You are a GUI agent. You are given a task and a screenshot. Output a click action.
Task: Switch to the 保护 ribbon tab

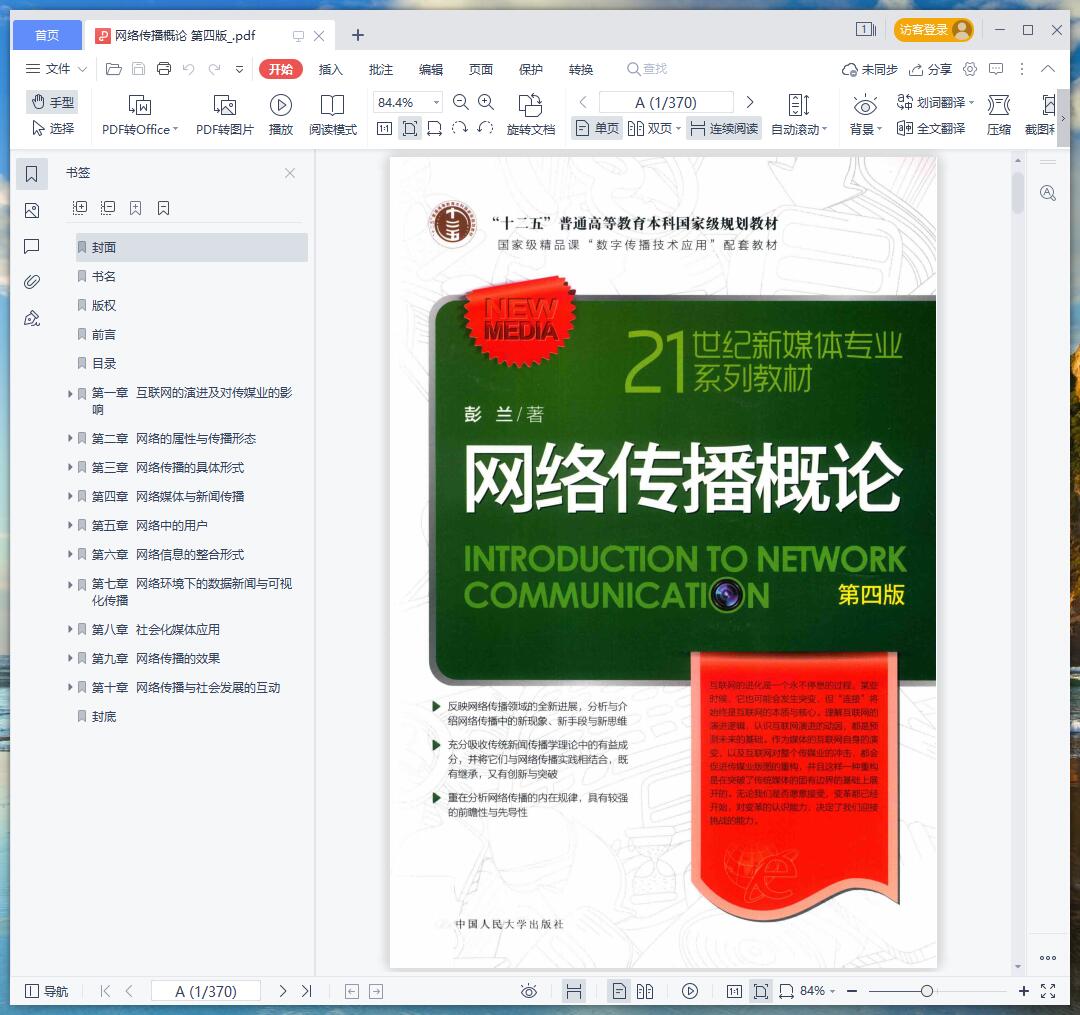point(530,69)
